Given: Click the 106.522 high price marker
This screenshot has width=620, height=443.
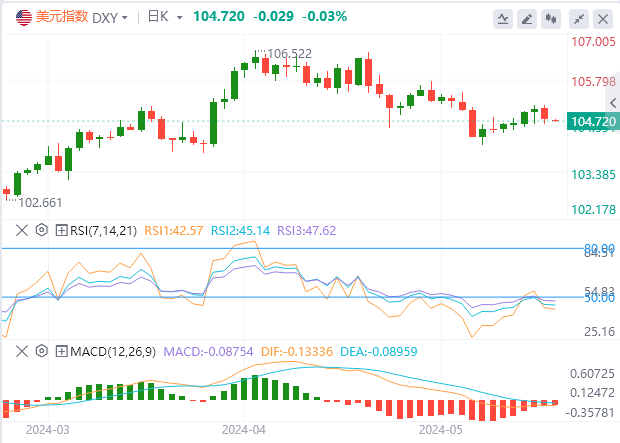Looking at the screenshot, I should [290, 53].
